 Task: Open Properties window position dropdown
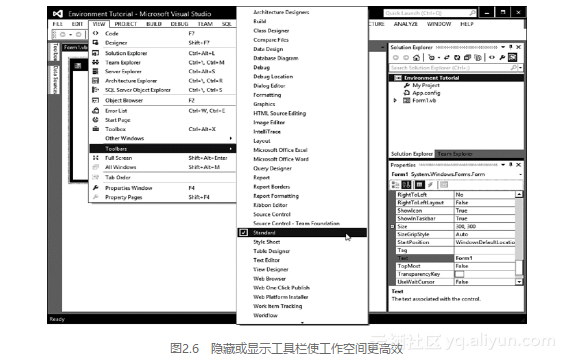[503, 165]
